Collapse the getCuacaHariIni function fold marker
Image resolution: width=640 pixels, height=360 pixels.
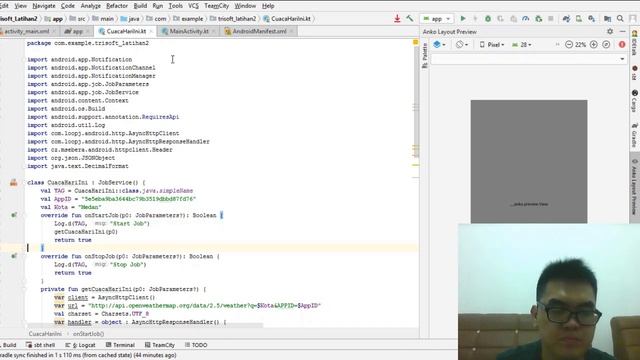(x=24, y=289)
